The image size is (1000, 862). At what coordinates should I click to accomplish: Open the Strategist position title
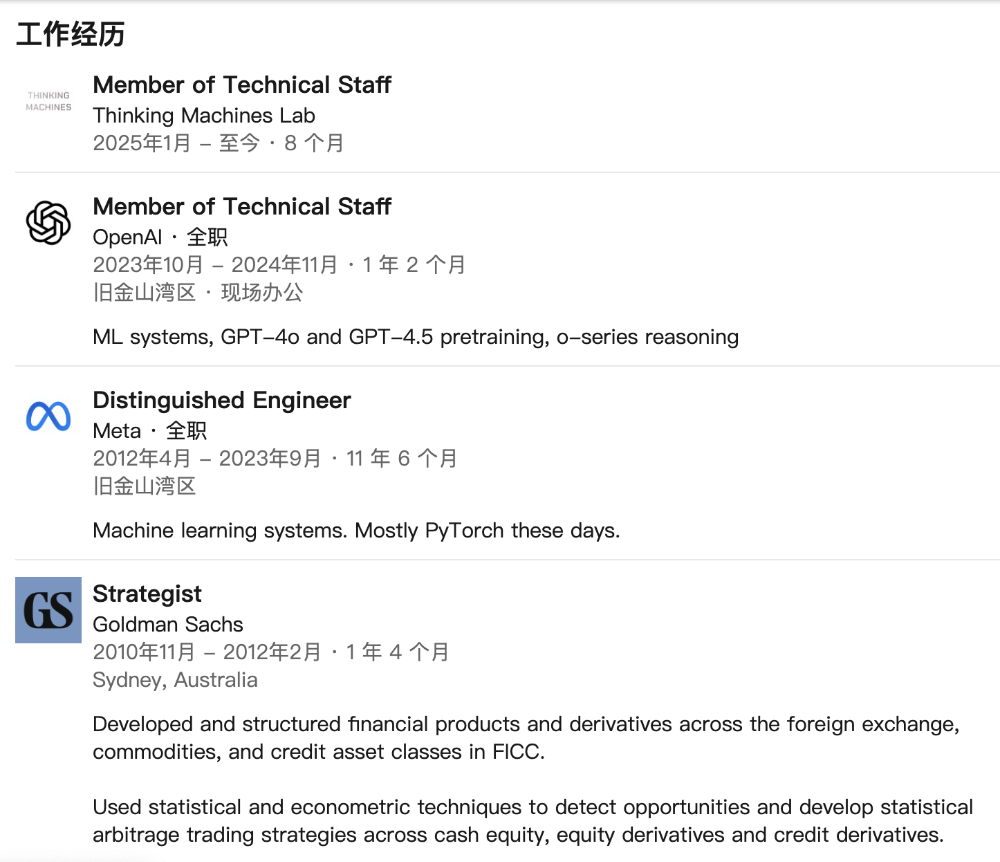[x=147, y=594]
